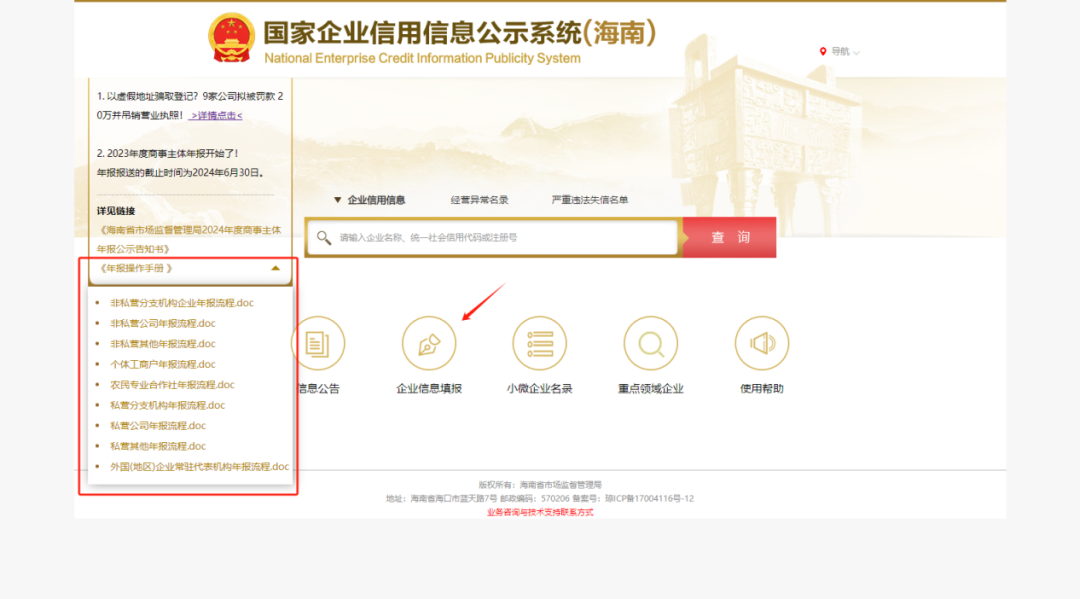Click the notice text about 以虚假地址骗取登记
Screen dimensions: 1080x599
click(x=189, y=106)
